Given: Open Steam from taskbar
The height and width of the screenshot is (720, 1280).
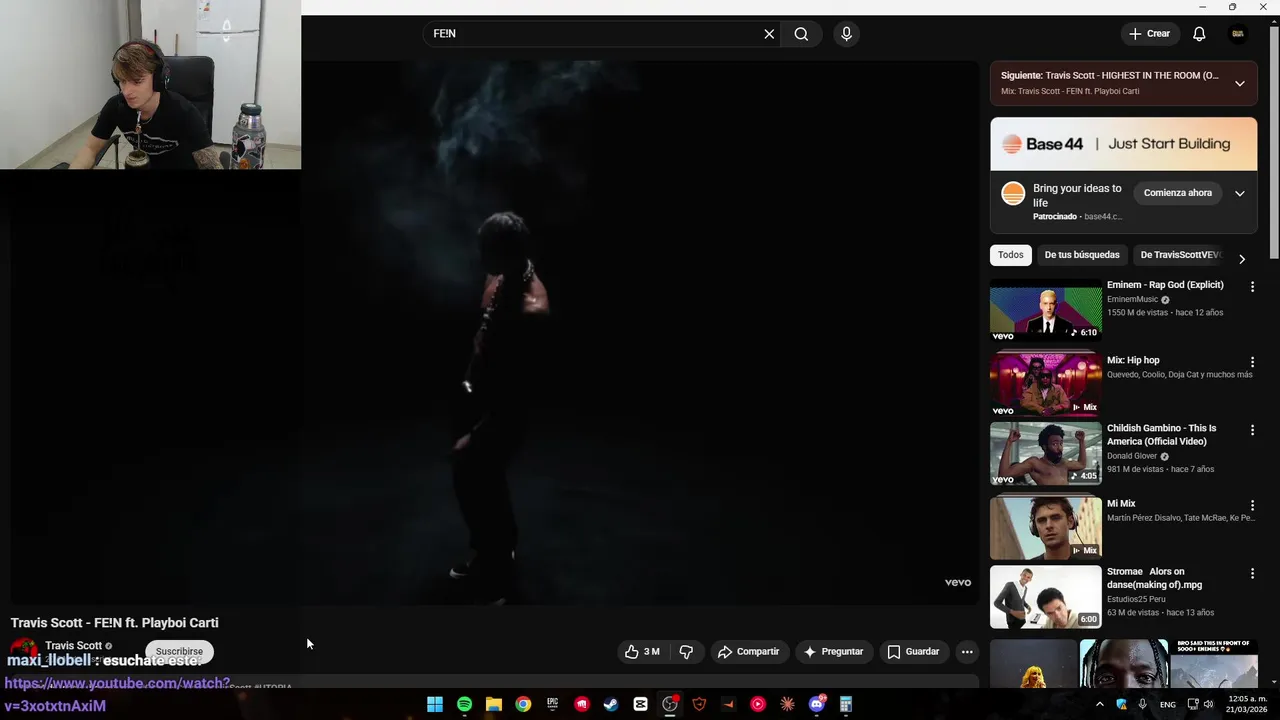Looking at the screenshot, I should tap(611, 704).
